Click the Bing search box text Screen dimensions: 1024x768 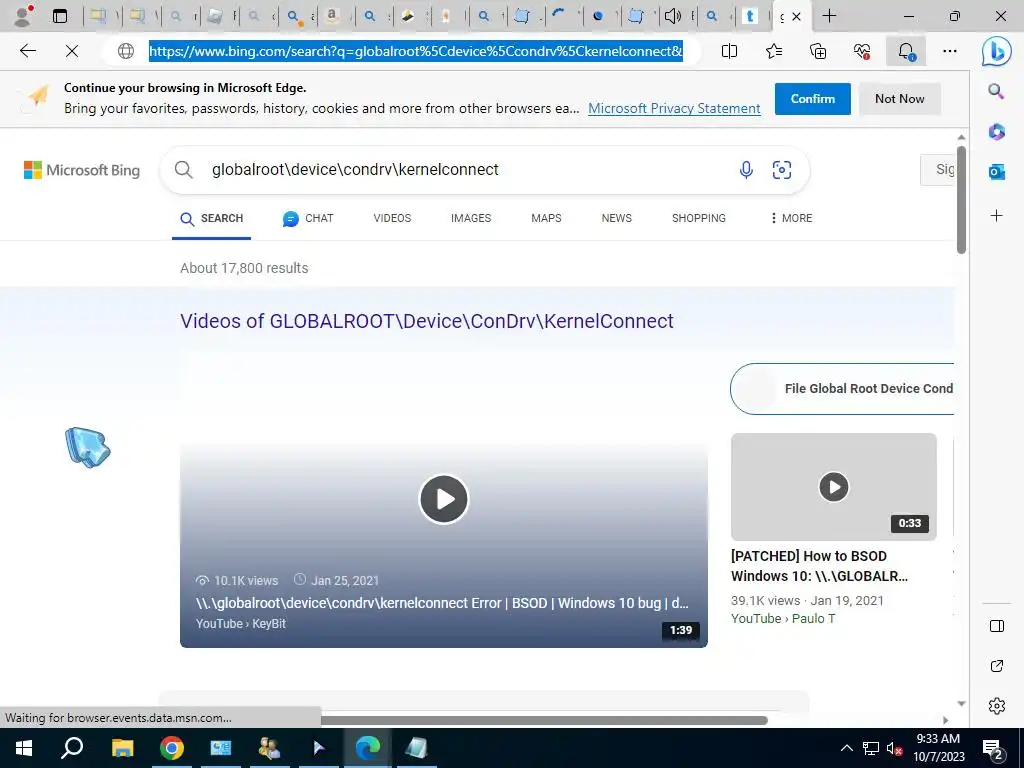[x=355, y=170]
